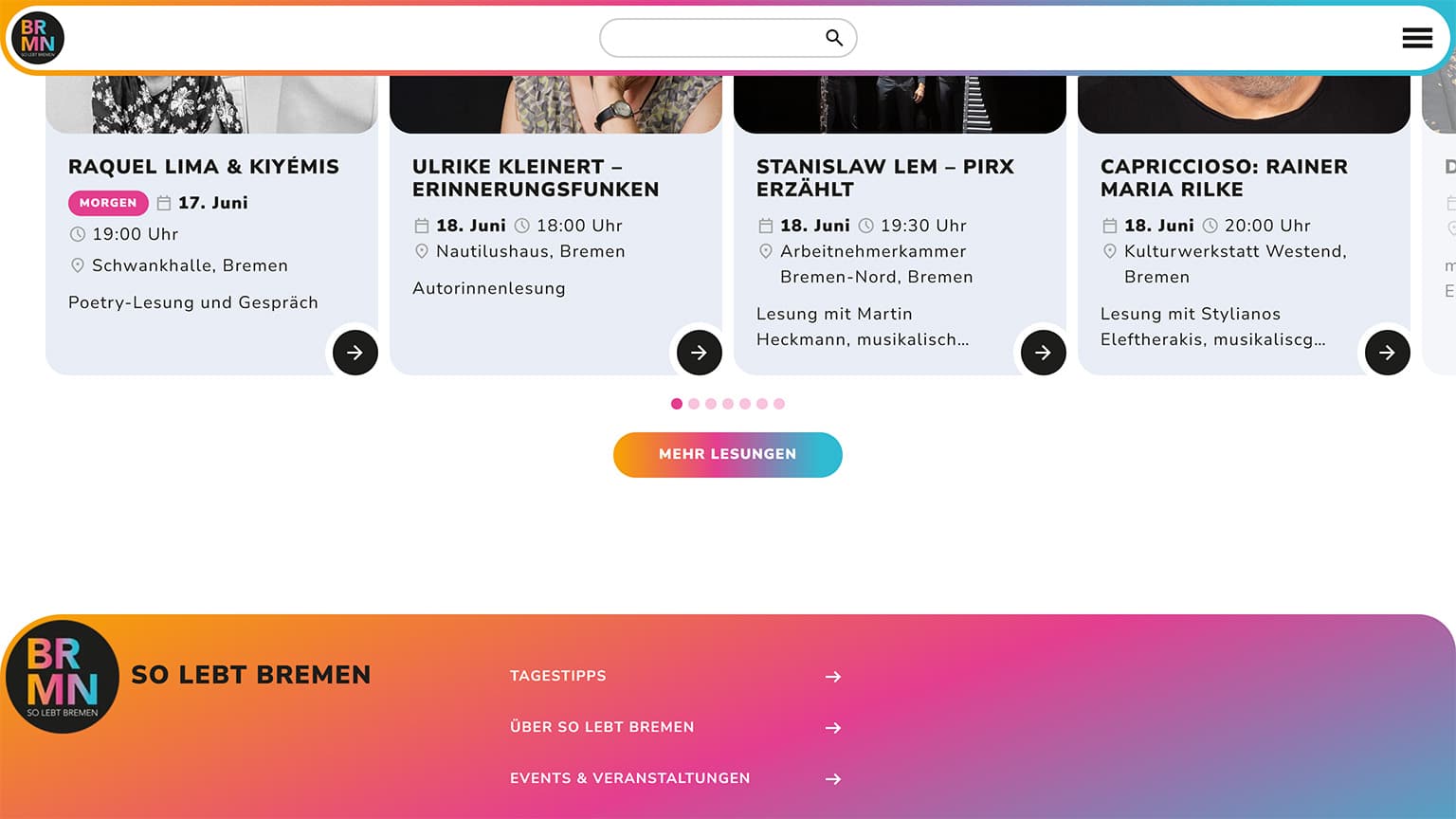Viewport: 1456px width, 819px height.
Task: Click the MEHR LESUNGEN button
Action: (728, 455)
